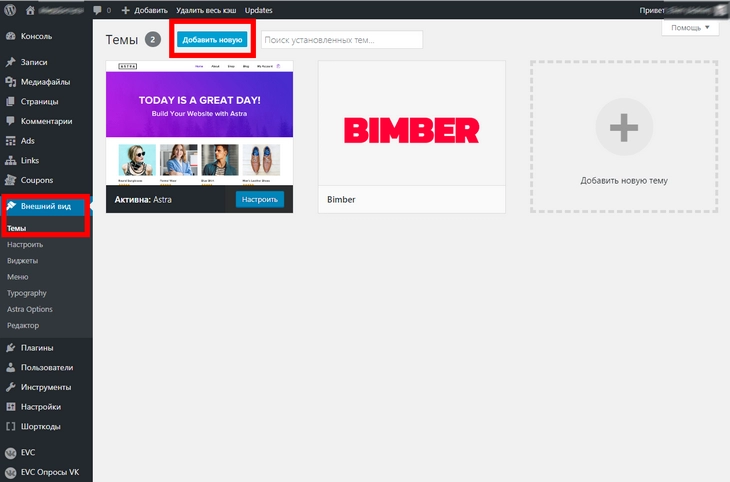
Task: Click the Внешний вид brush icon
Action: [11, 206]
